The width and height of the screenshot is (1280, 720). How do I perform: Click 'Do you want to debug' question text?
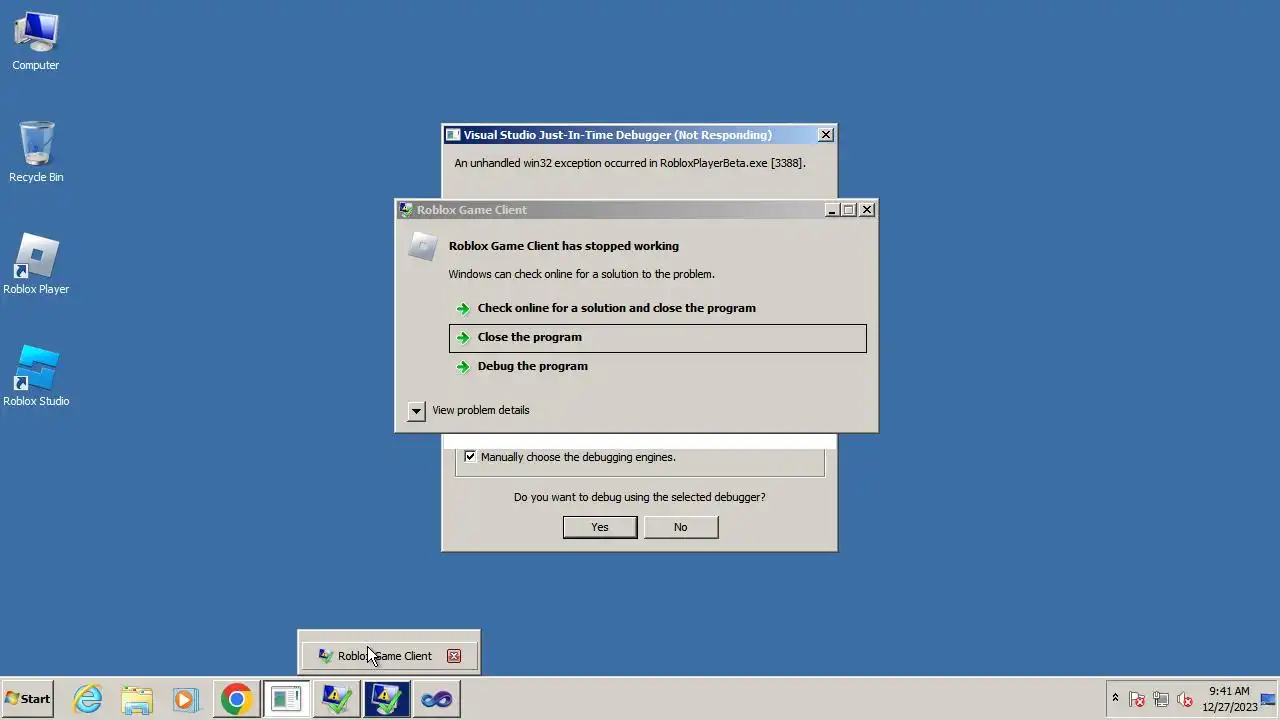tap(640, 497)
